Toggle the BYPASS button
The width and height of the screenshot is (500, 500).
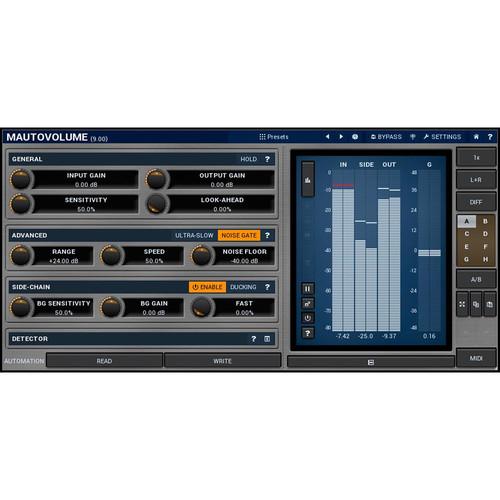pyautogui.click(x=386, y=137)
